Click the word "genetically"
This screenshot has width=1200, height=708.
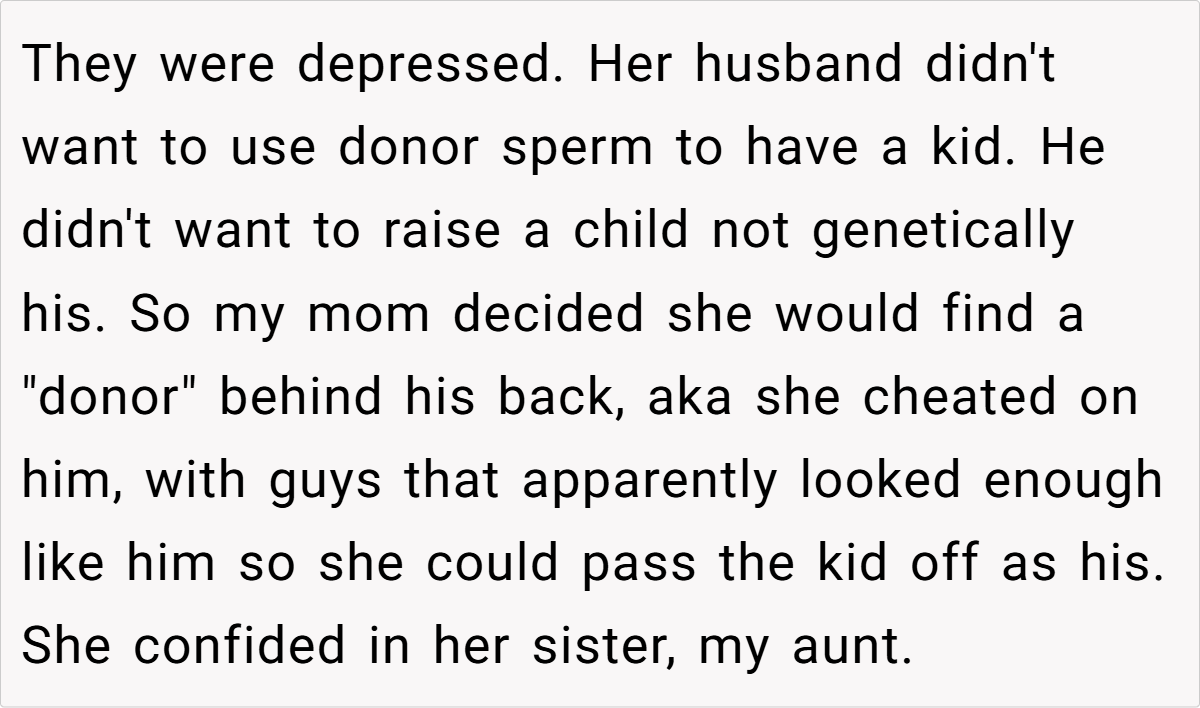[x=943, y=233]
